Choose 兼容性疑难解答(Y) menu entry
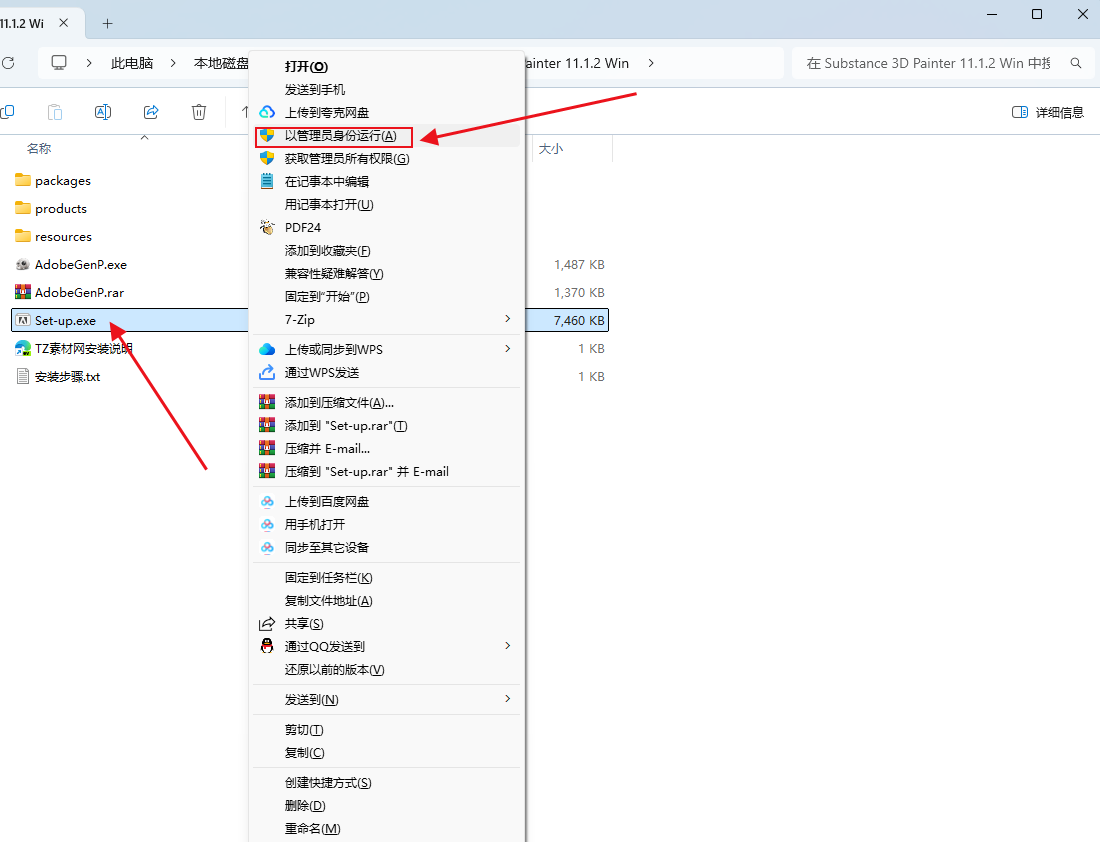This screenshot has height=842, width=1100. 387,274
